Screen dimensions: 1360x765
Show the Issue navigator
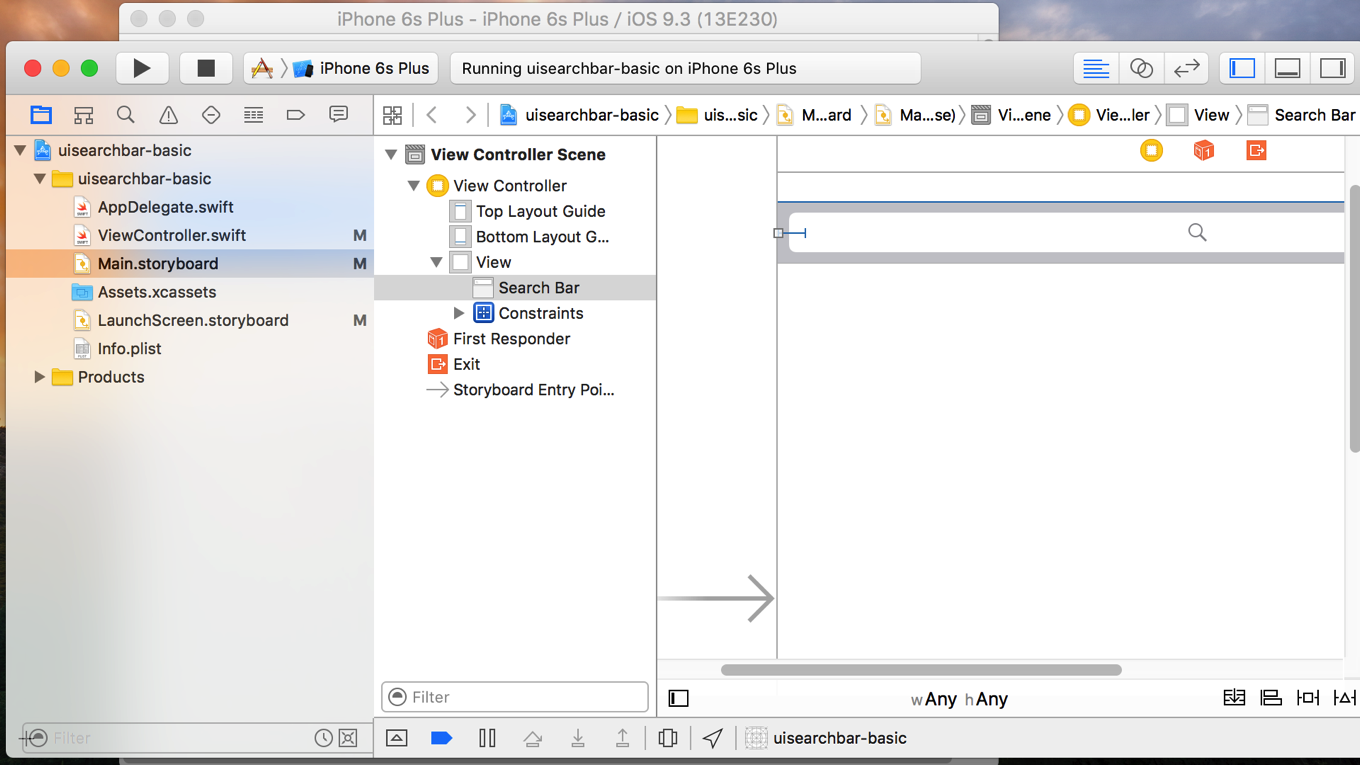coord(168,115)
